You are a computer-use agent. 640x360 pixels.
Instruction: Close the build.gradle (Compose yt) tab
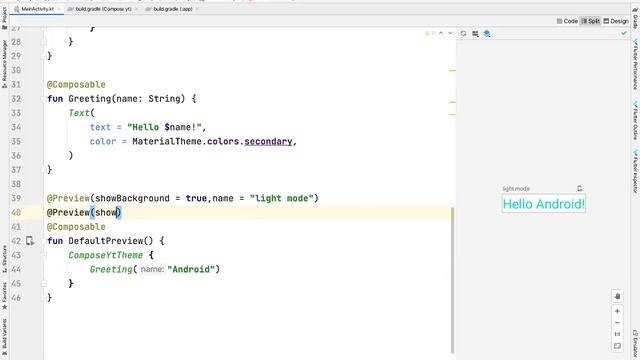(136, 9)
